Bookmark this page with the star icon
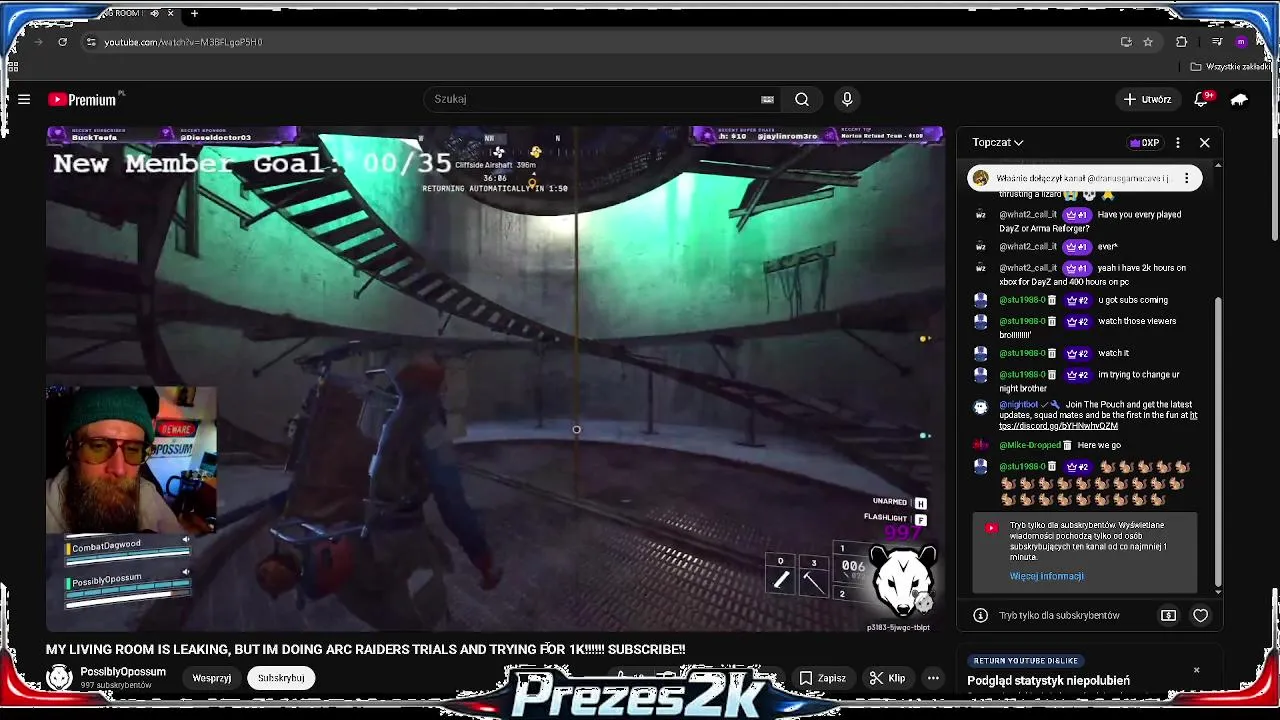The image size is (1280, 720). coord(1148,42)
